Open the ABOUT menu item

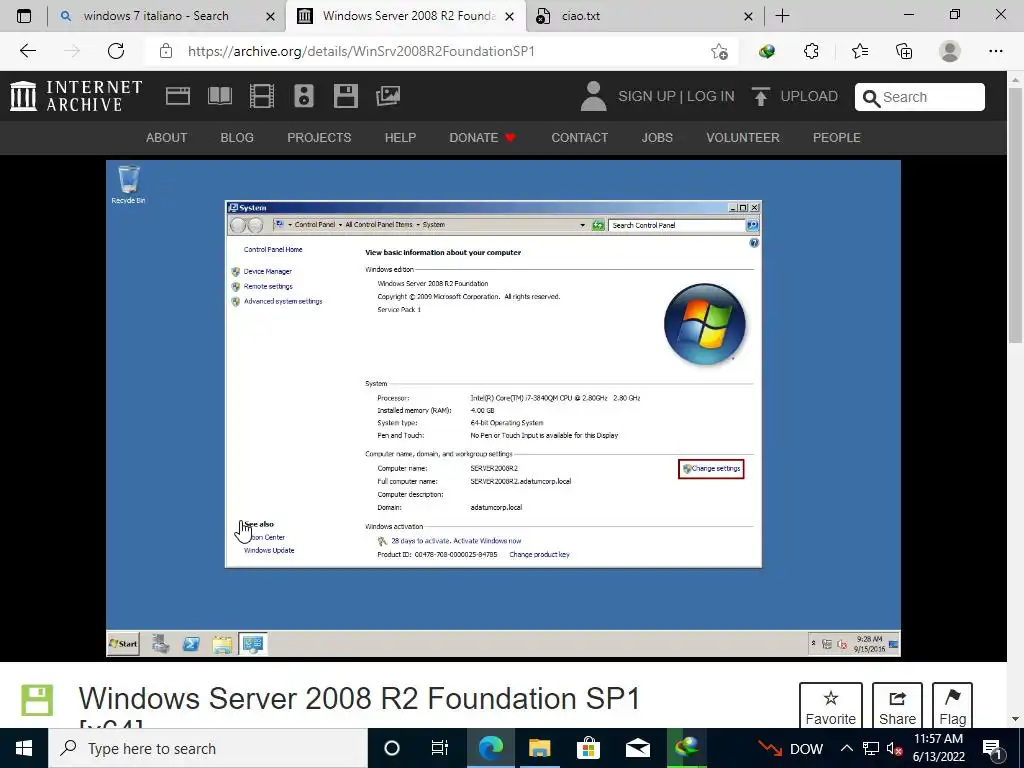click(x=167, y=138)
